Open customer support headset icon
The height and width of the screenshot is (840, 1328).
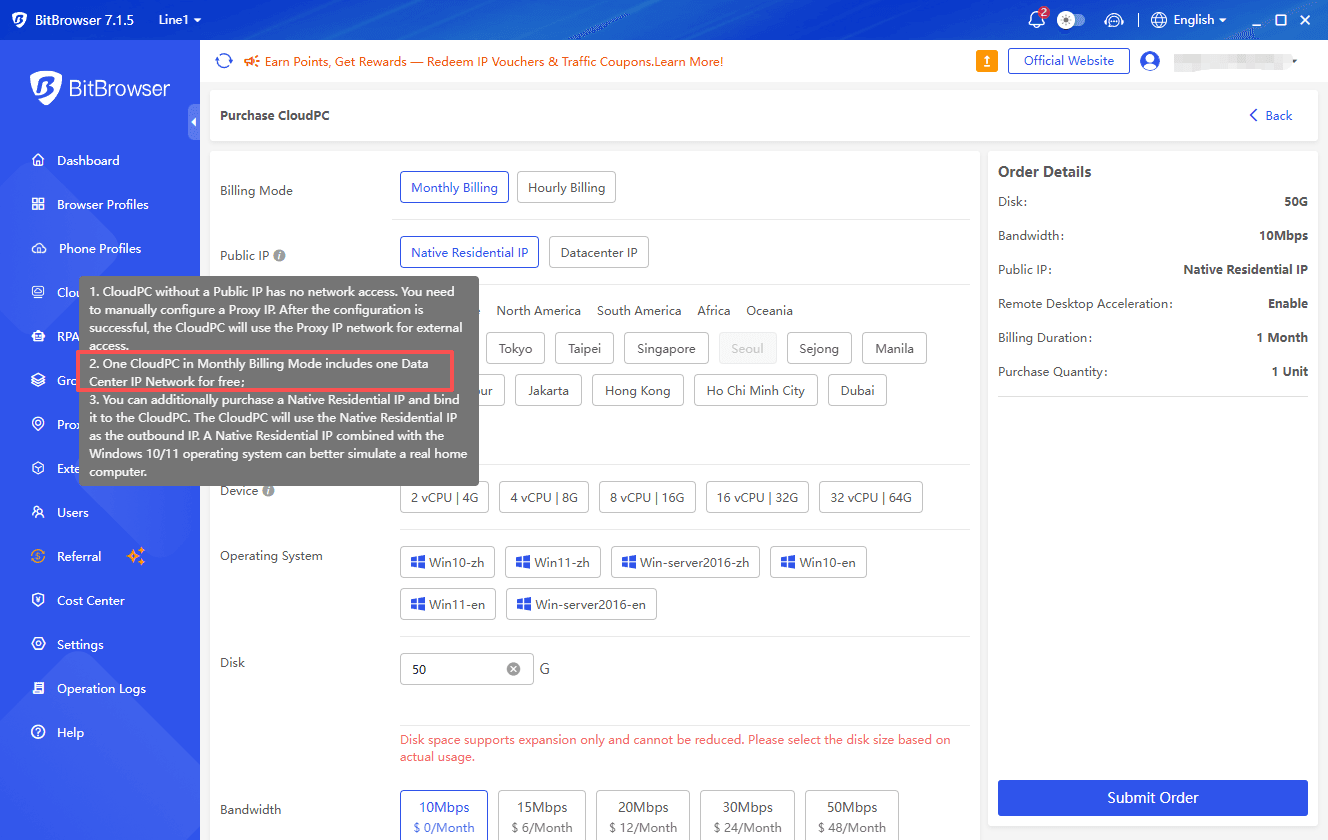point(1115,20)
